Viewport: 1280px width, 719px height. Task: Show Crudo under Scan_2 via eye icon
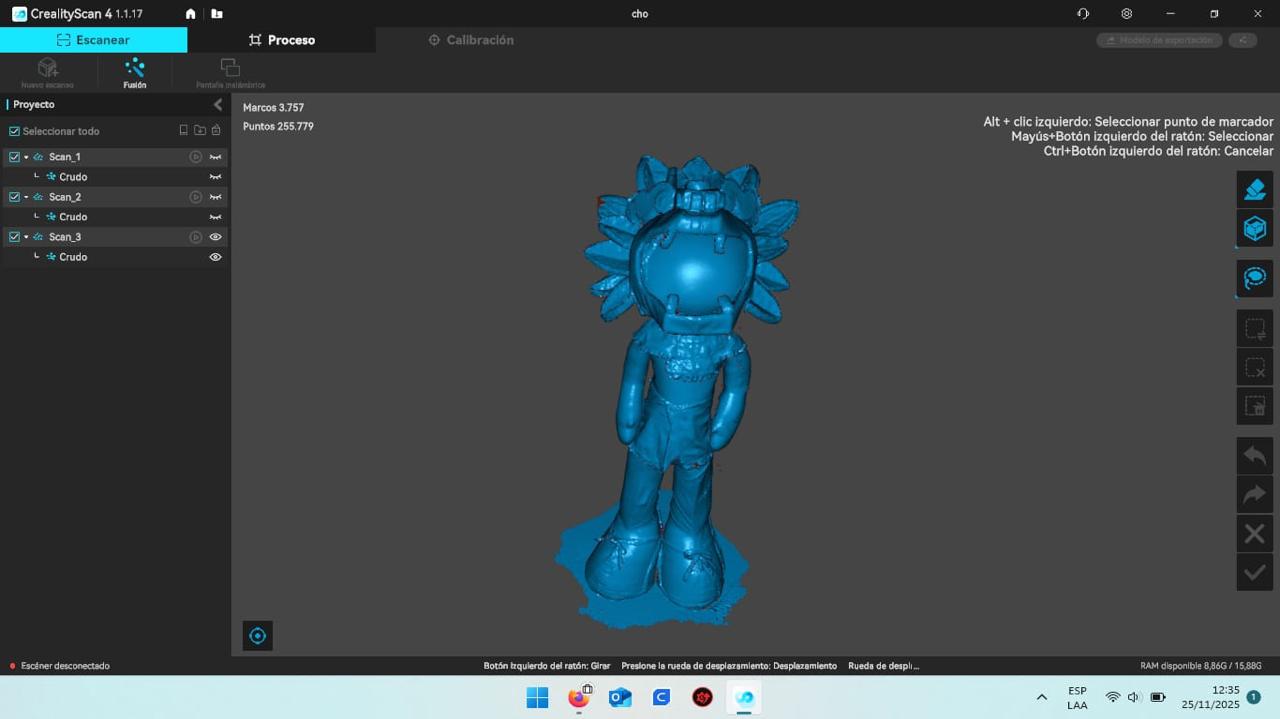coord(215,217)
